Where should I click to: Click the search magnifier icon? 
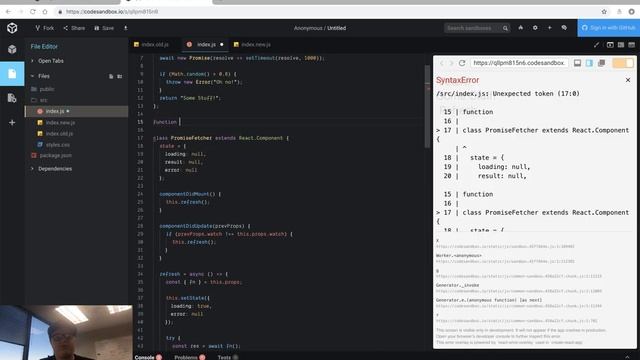505,28
